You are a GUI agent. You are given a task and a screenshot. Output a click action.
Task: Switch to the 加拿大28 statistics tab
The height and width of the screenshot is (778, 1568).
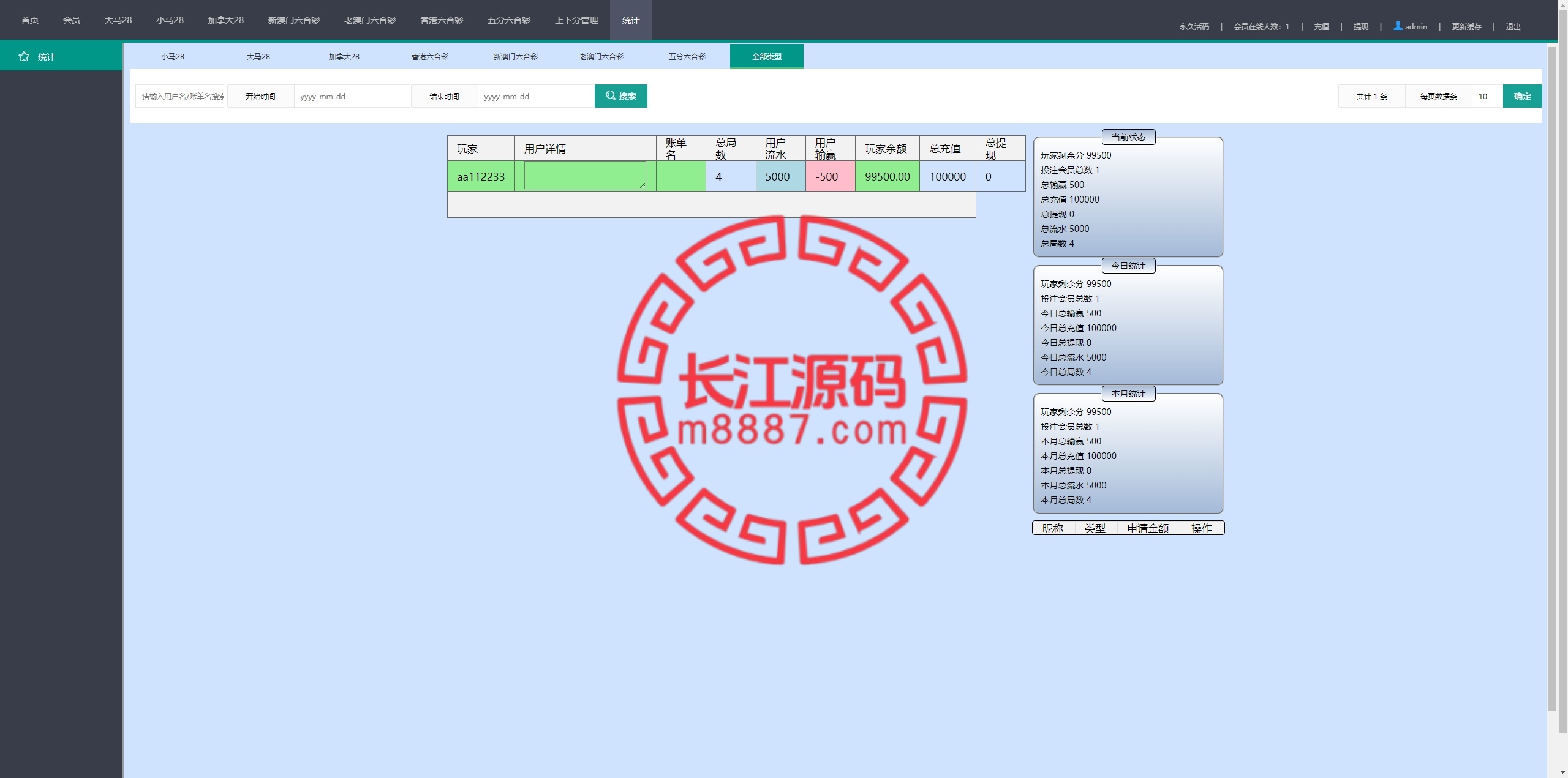(344, 56)
